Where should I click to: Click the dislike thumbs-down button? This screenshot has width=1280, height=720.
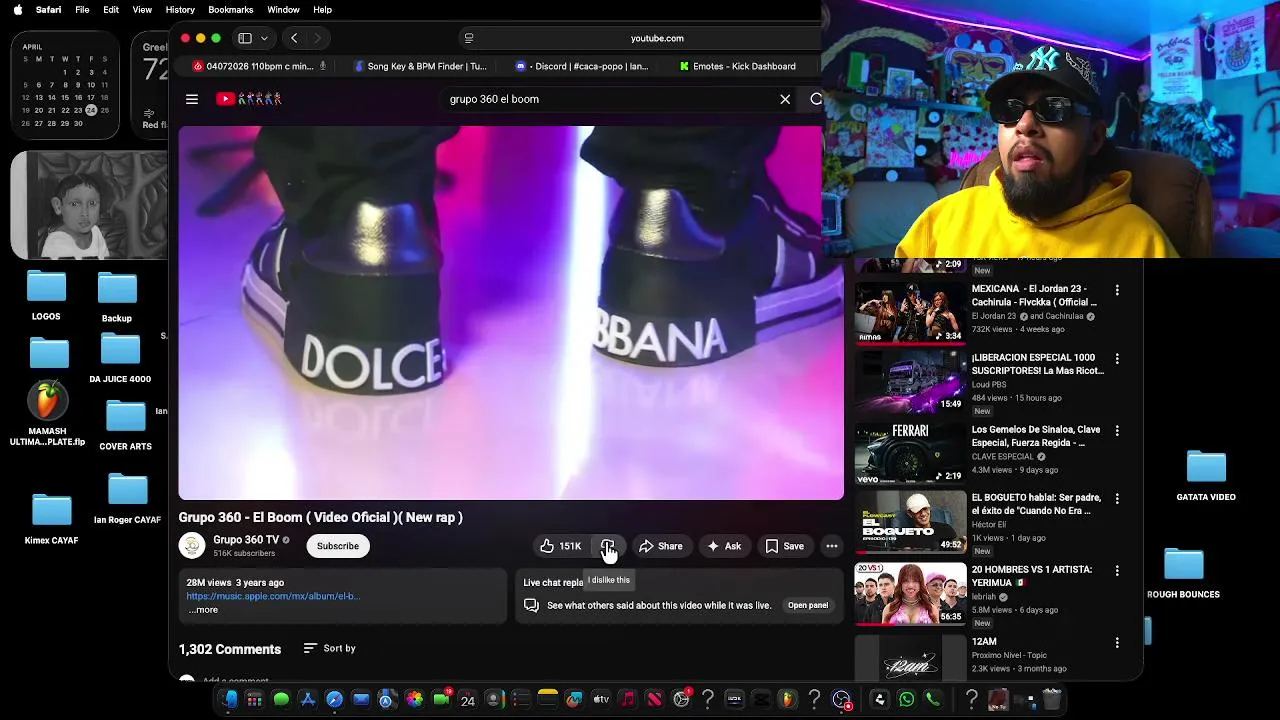click(607, 546)
